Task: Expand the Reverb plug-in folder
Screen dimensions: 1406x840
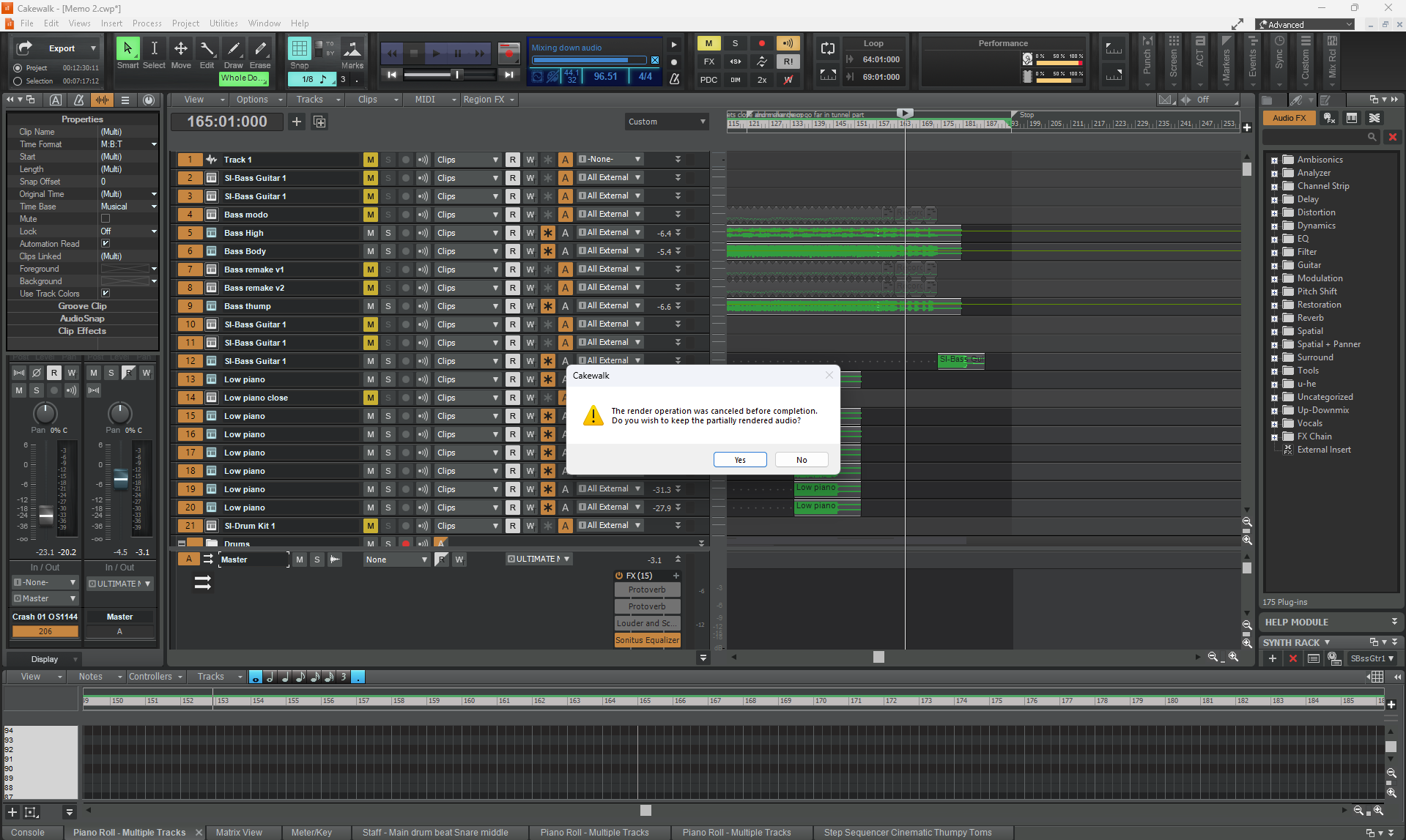Action: pyautogui.click(x=1274, y=319)
